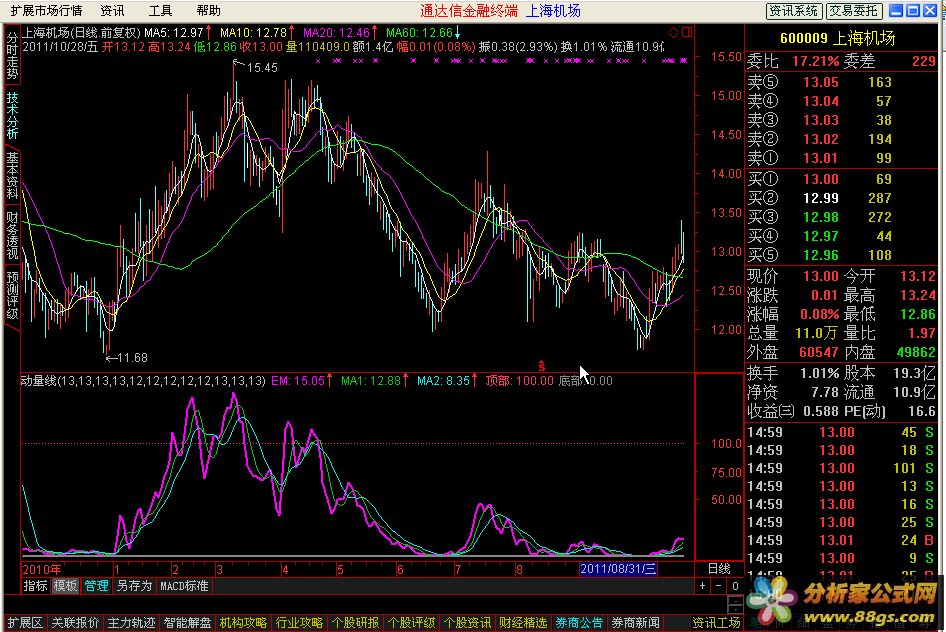Click the MA60: 12.66 indicator label
Image resolution: width=946 pixels, height=632 pixels.
click(x=419, y=32)
